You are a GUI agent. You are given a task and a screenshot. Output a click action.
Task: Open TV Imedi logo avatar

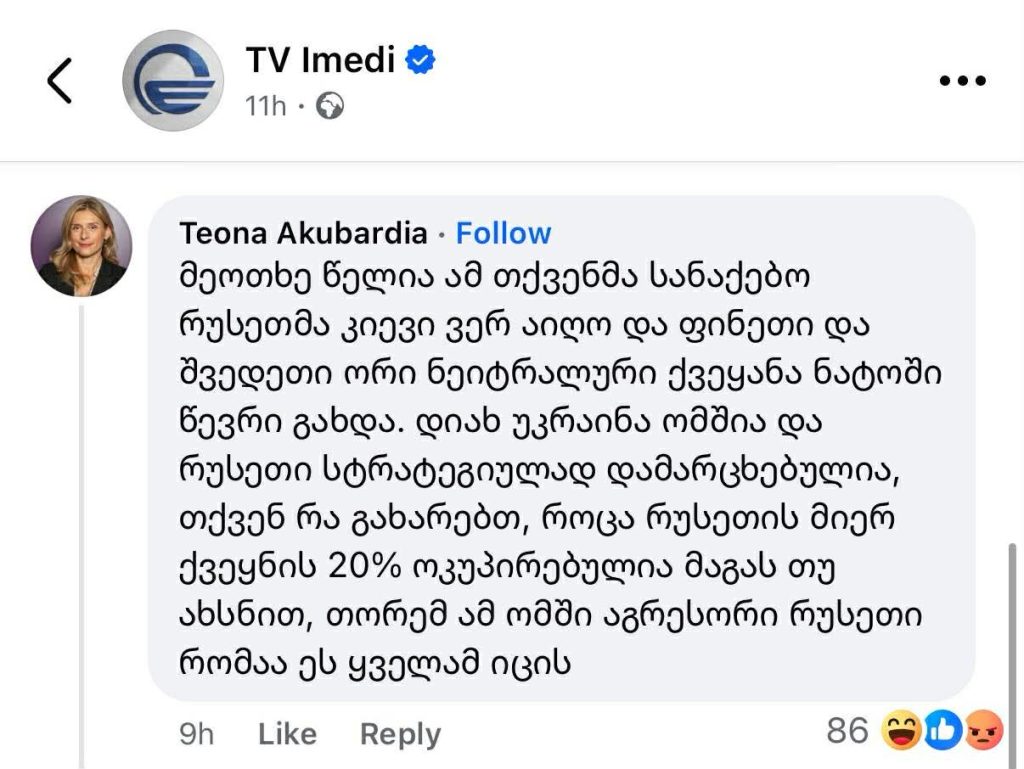click(173, 81)
